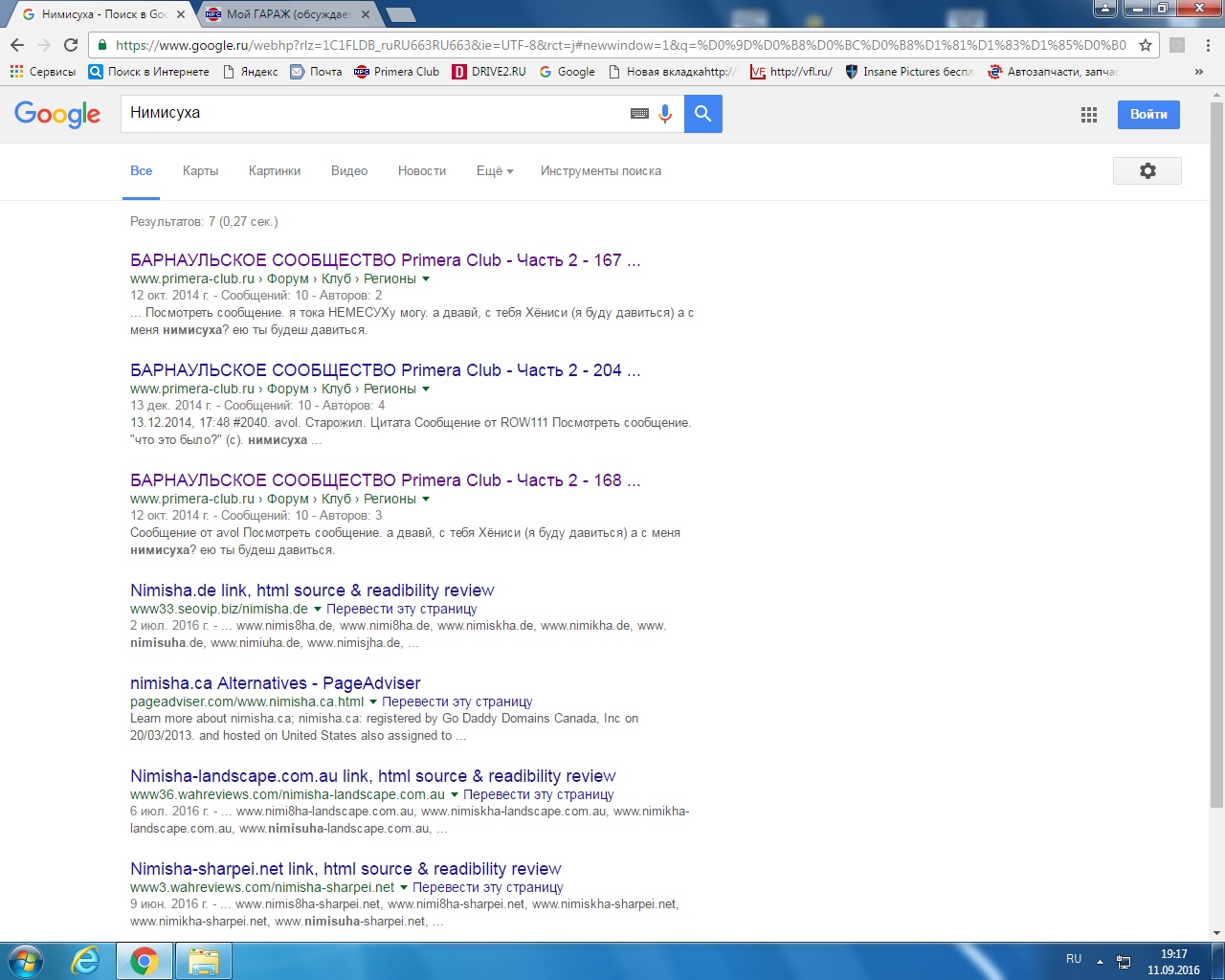1225x980 pixels.
Task: Open Инструменты поиска search tools
Action: (x=601, y=171)
